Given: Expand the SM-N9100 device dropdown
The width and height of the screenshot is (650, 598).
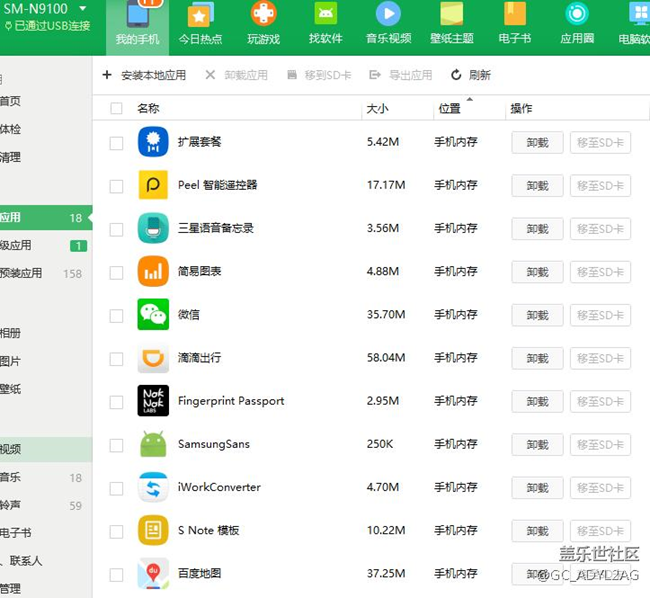Looking at the screenshot, I should [x=82, y=9].
